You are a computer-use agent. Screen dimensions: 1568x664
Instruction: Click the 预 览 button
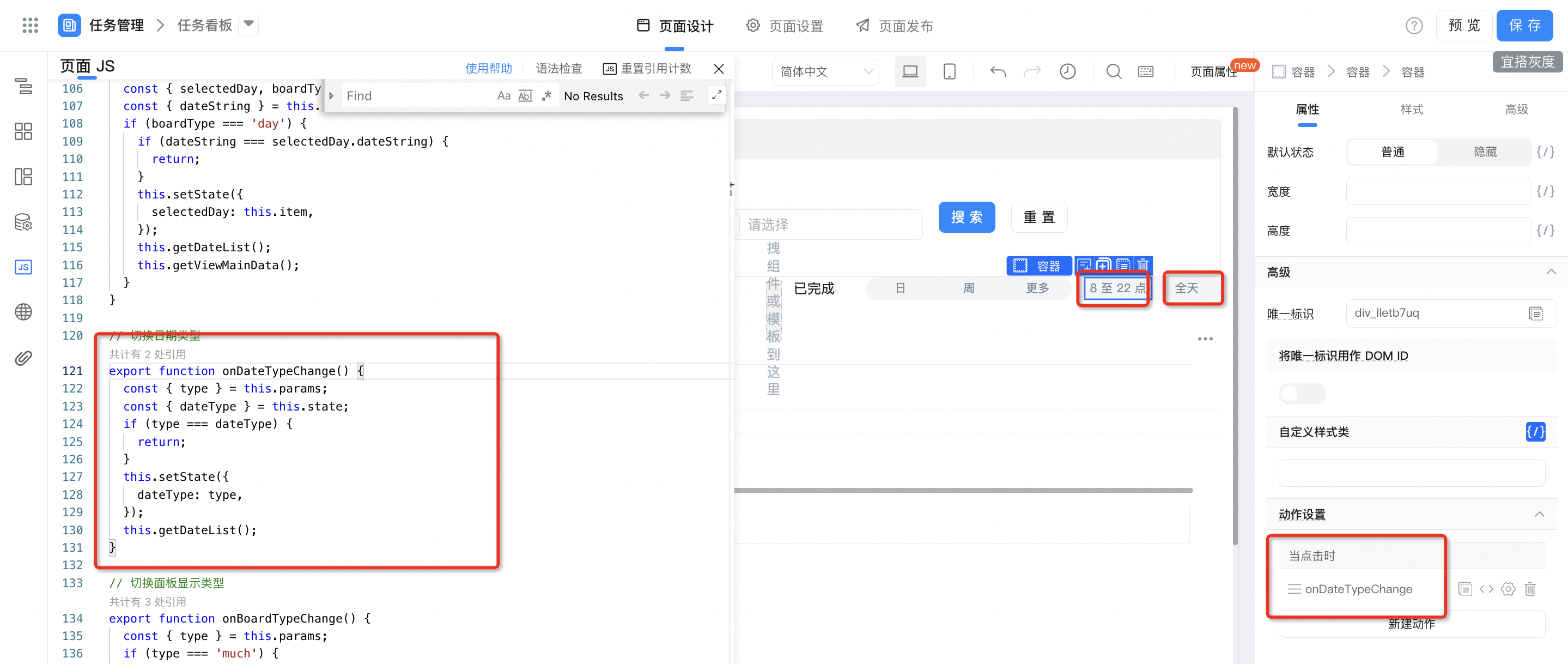coord(1463,26)
